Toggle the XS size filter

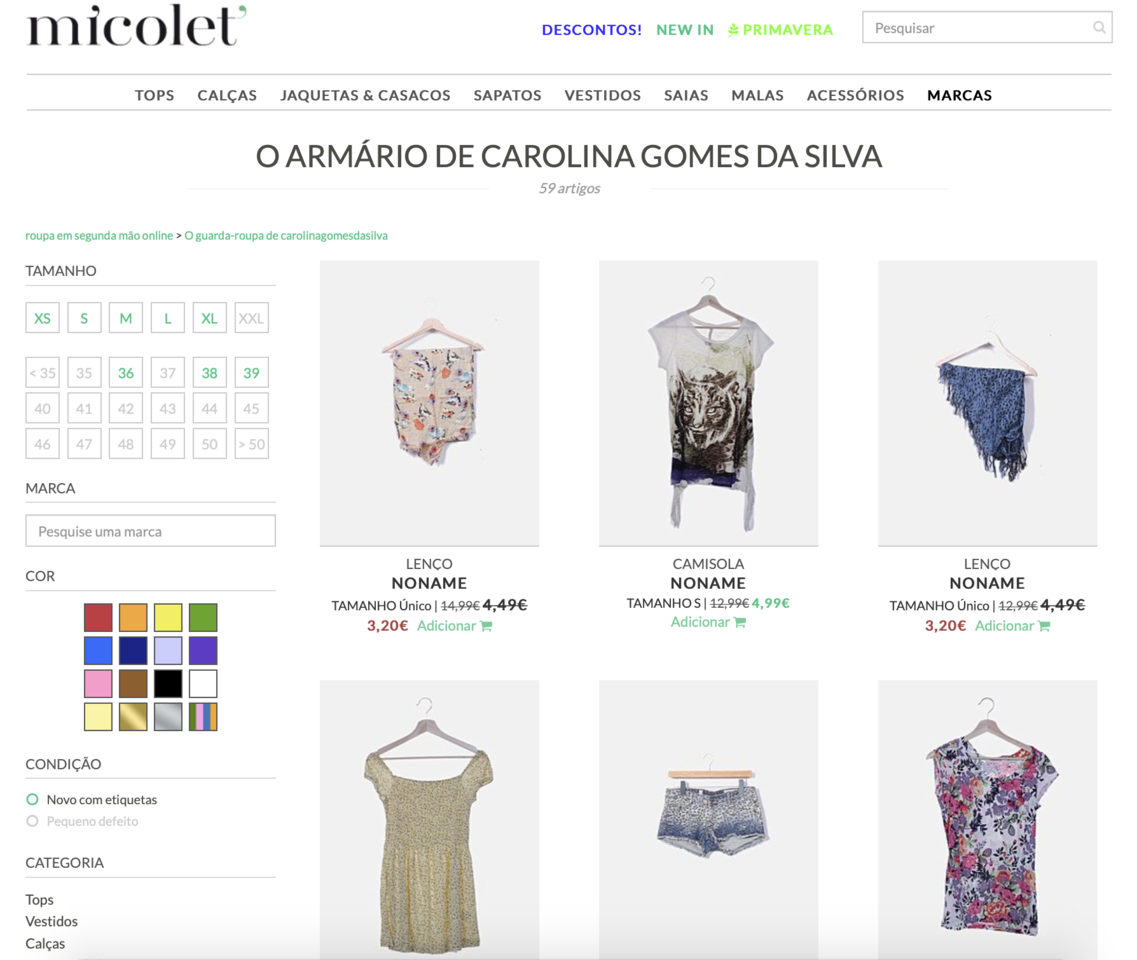coord(42,318)
